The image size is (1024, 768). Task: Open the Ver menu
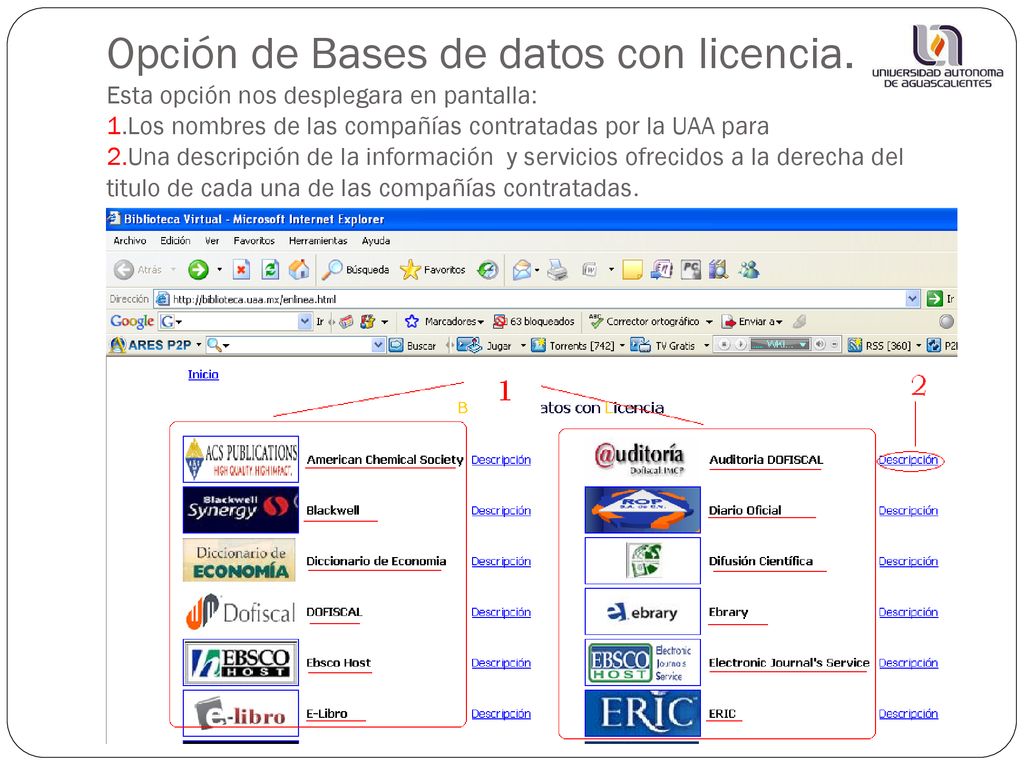[x=212, y=240]
